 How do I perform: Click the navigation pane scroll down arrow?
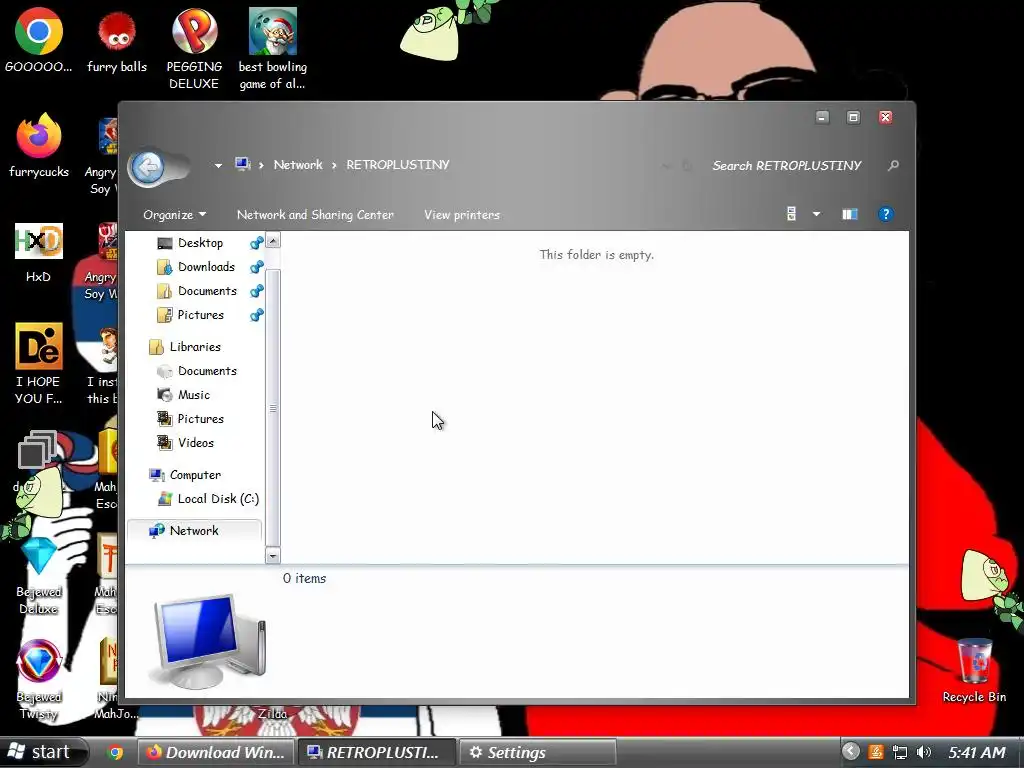click(273, 556)
